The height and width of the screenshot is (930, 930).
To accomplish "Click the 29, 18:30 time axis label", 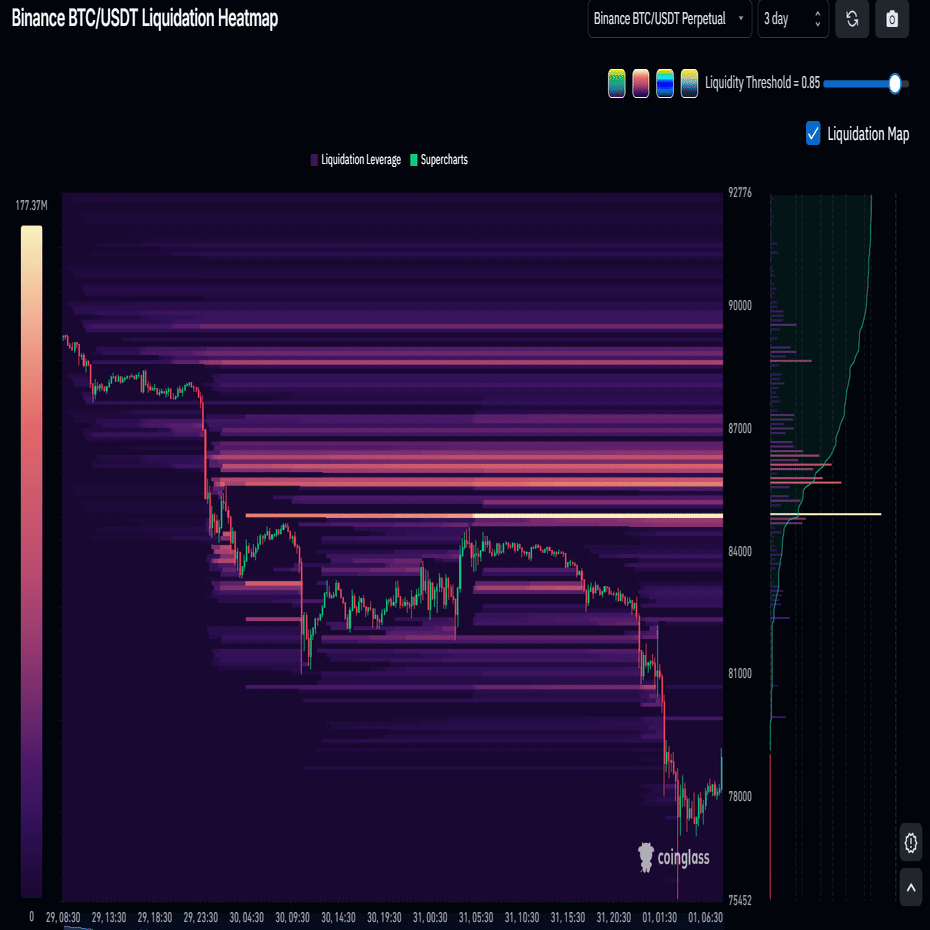I will tap(155, 918).
